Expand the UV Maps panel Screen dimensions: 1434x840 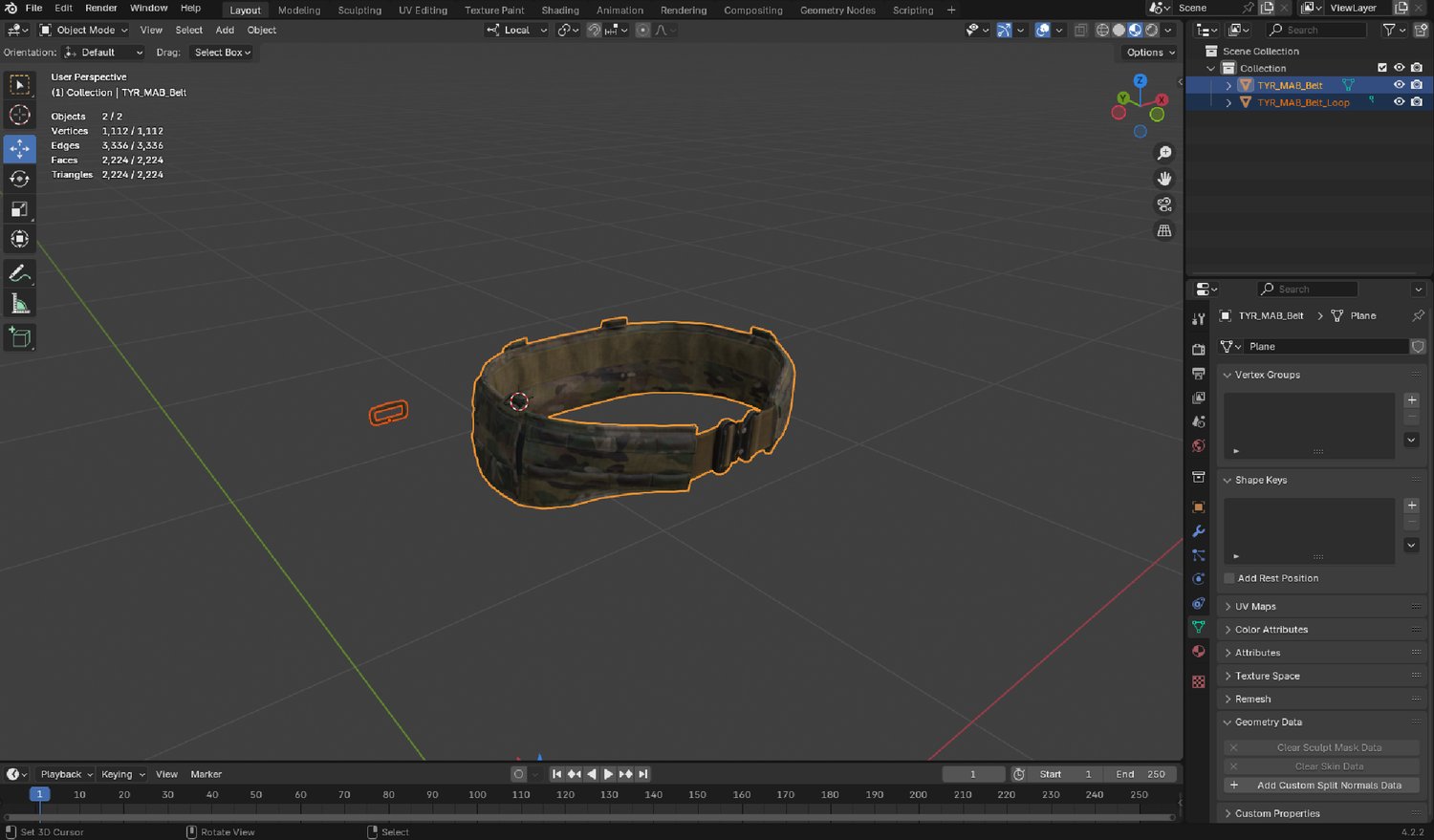click(1255, 607)
